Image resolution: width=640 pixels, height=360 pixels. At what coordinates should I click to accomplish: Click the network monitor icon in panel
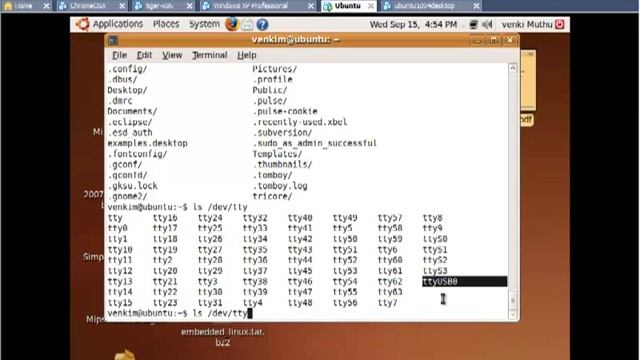click(x=473, y=24)
